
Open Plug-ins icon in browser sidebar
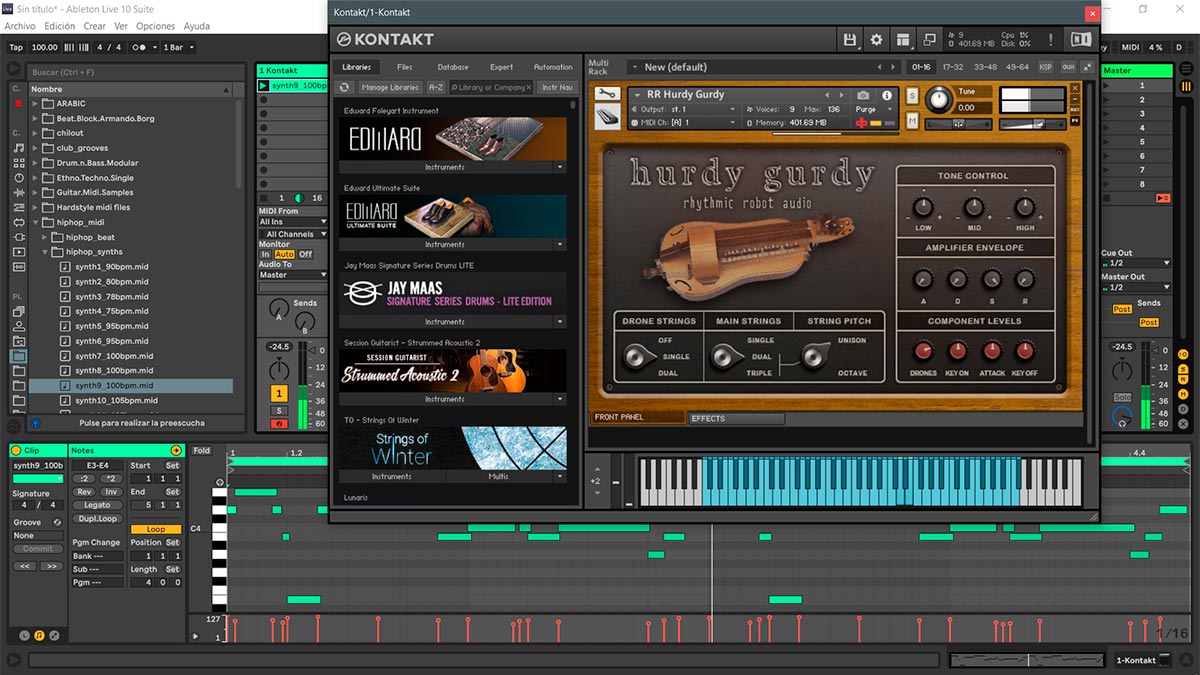coord(18,237)
